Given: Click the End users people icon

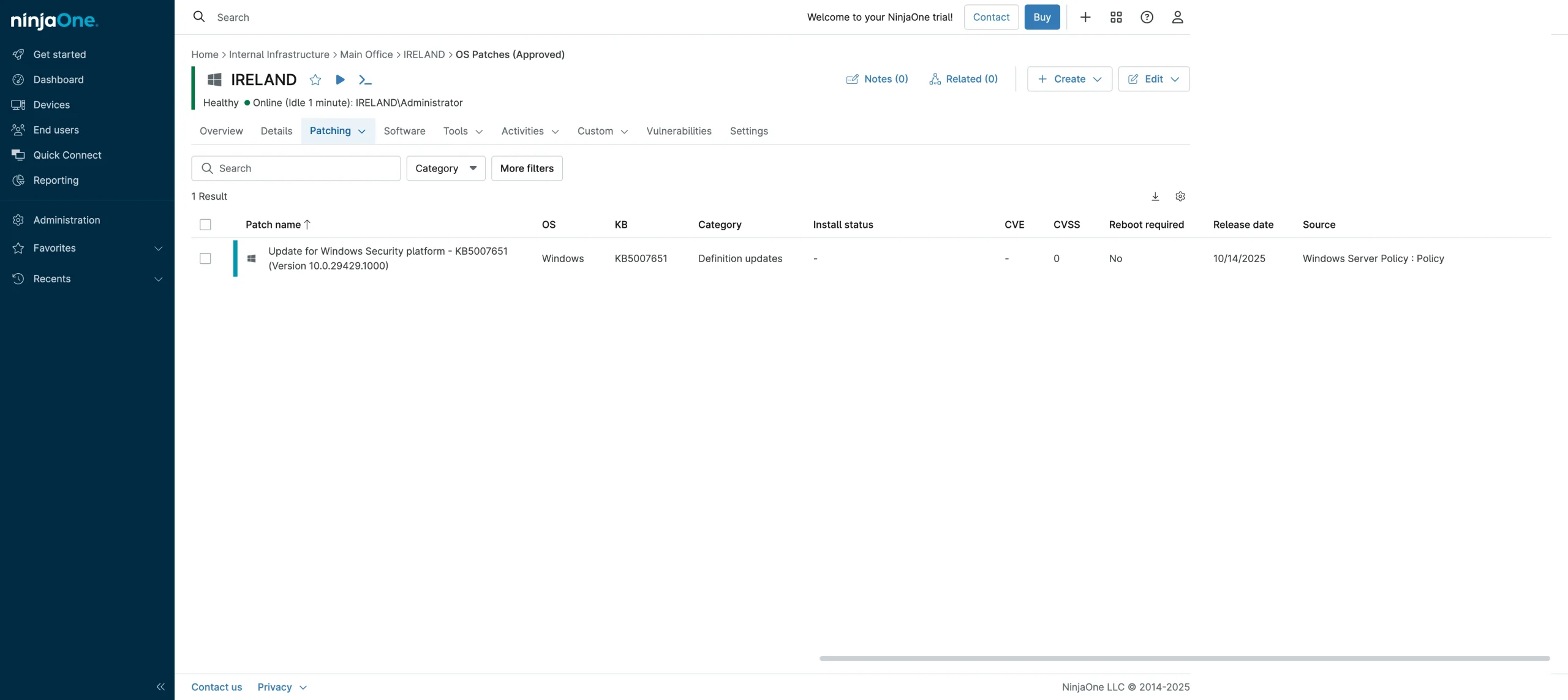Looking at the screenshot, I should (18, 130).
